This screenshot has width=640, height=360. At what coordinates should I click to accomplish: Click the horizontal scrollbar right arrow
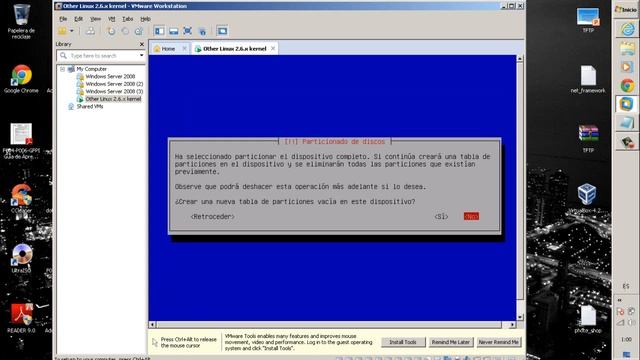[x=512, y=325]
